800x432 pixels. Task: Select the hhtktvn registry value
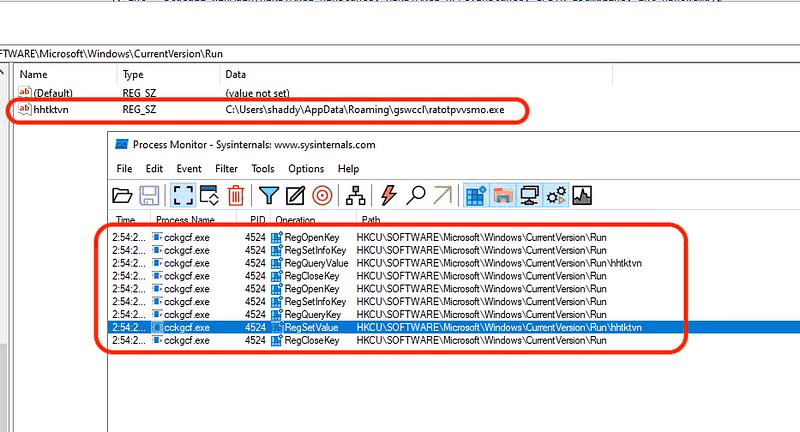tap(51, 109)
